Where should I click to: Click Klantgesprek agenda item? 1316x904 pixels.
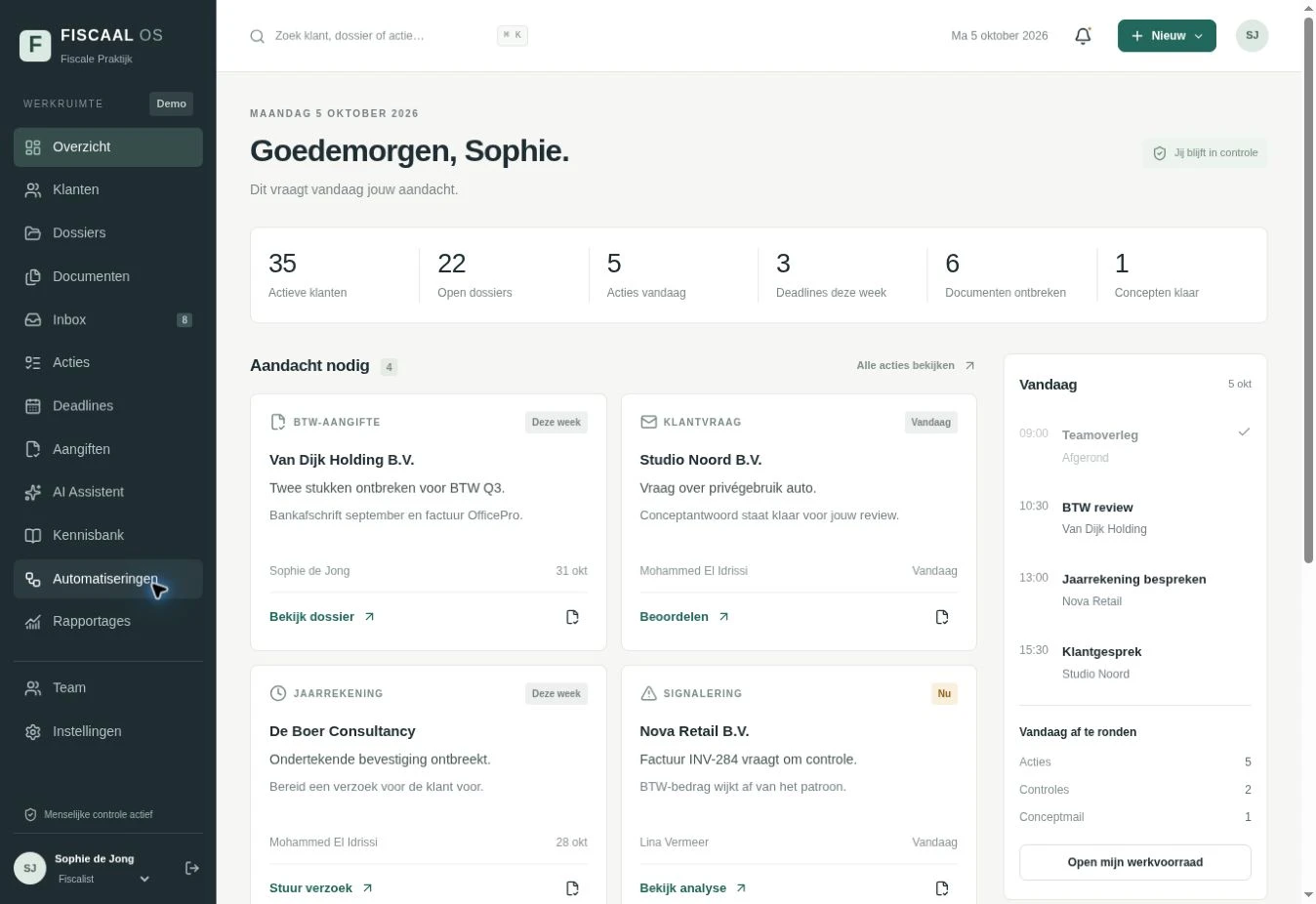click(x=1135, y=663)
